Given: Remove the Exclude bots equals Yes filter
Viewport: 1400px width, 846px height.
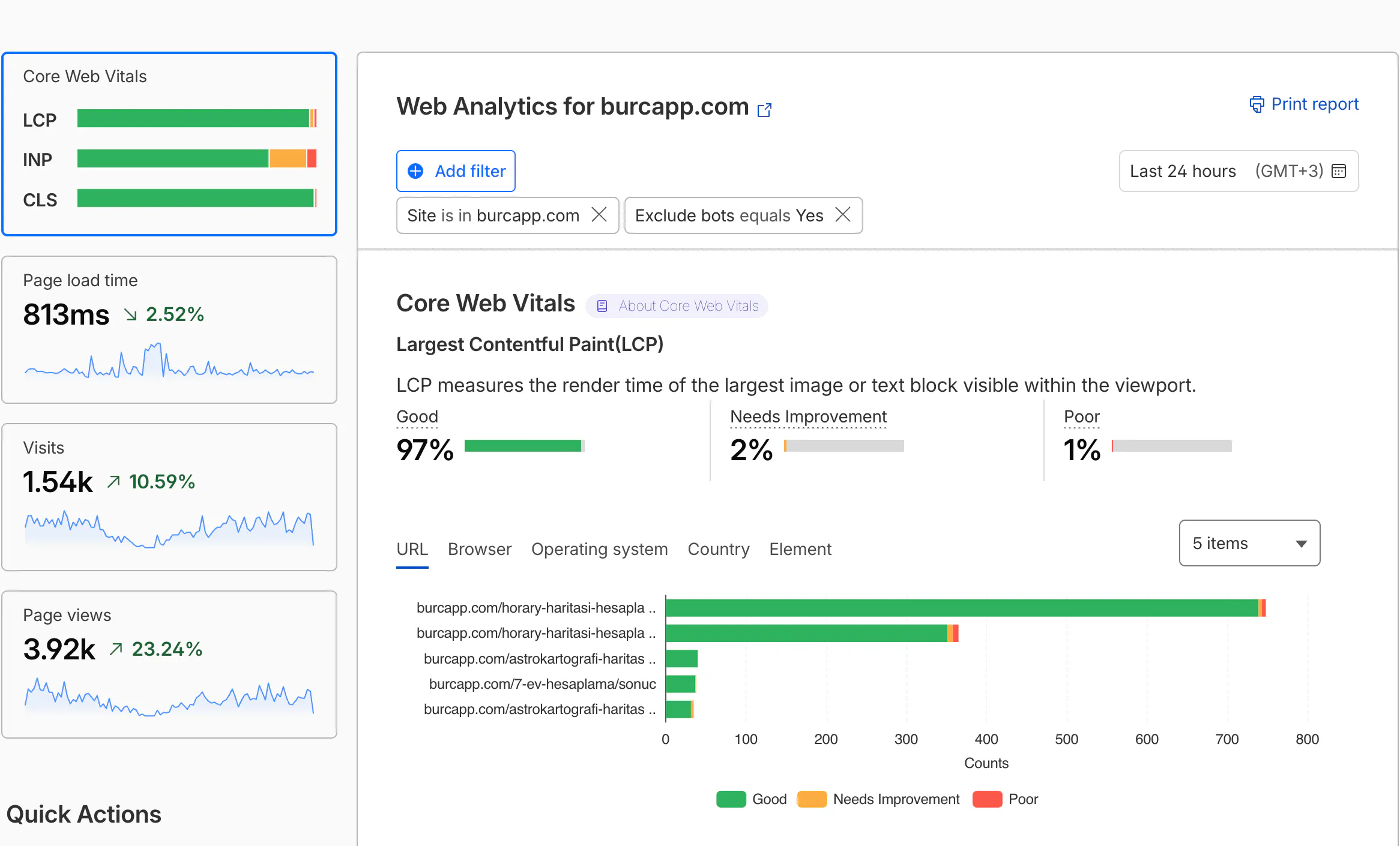Looking at the screenshot, I should pyautogui.click(x=843, y=215).
